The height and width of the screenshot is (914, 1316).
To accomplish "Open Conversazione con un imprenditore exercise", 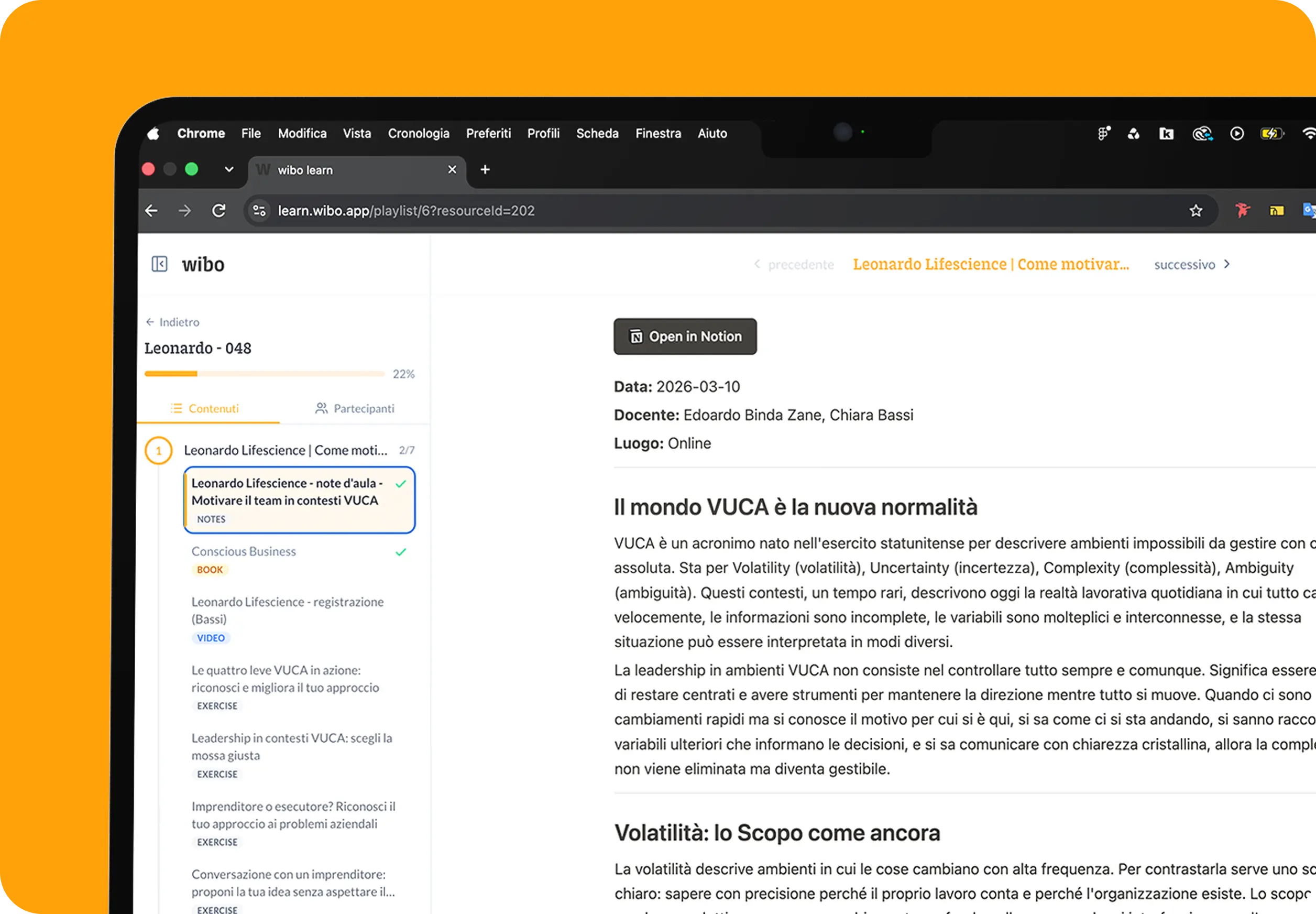I will (x=299, y=889).
